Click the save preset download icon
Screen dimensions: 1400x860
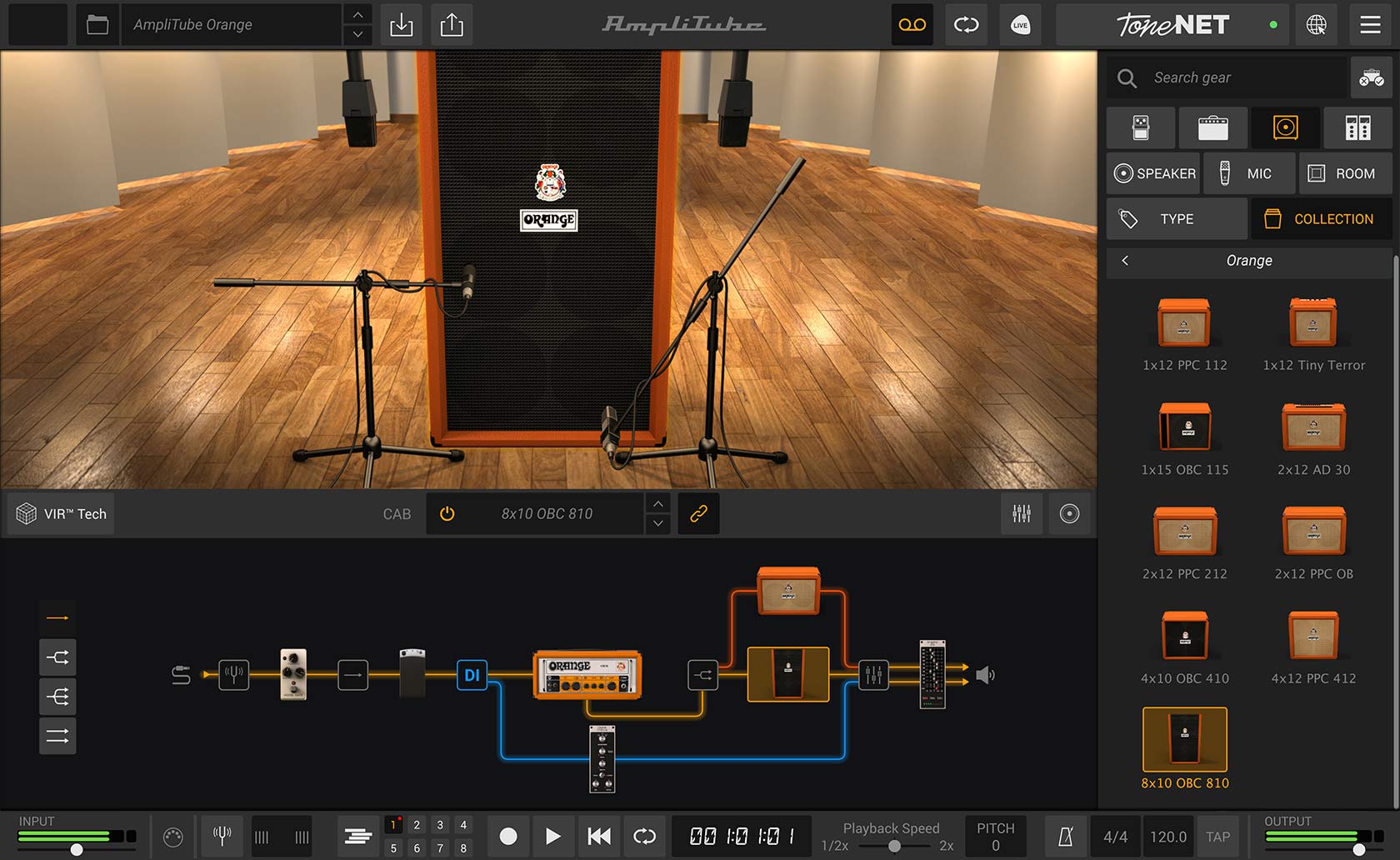pyautogui.click(x=402, y=25)
